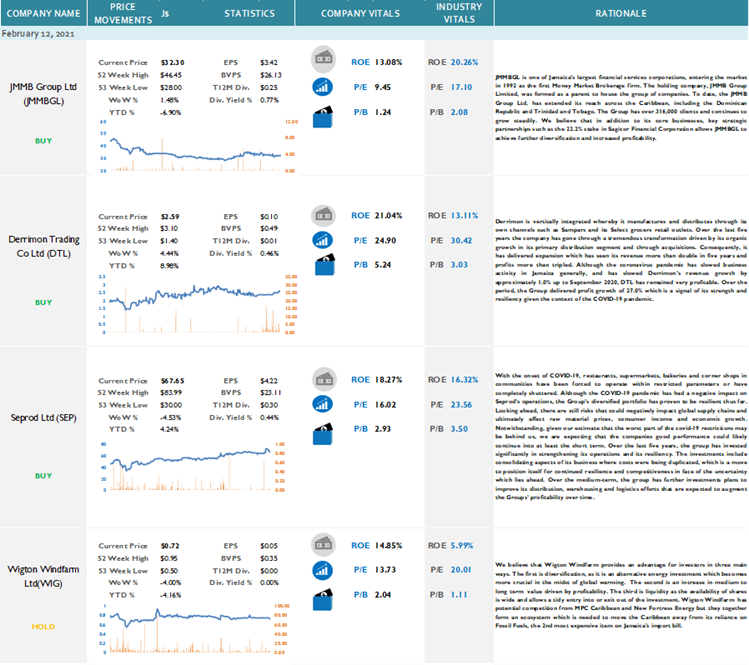Select Seprod industry P/B 3.50
Viewport: 749px width, 665px height.
click(459, 429)
